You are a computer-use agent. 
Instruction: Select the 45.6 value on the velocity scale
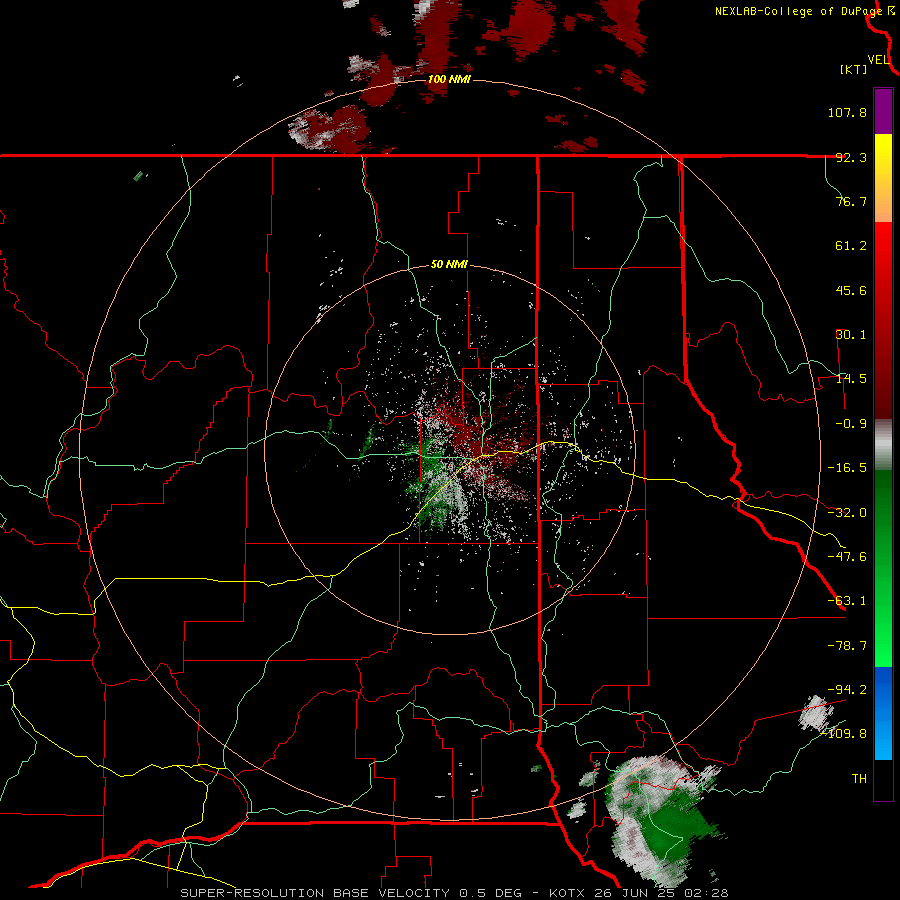click(851, 290)
